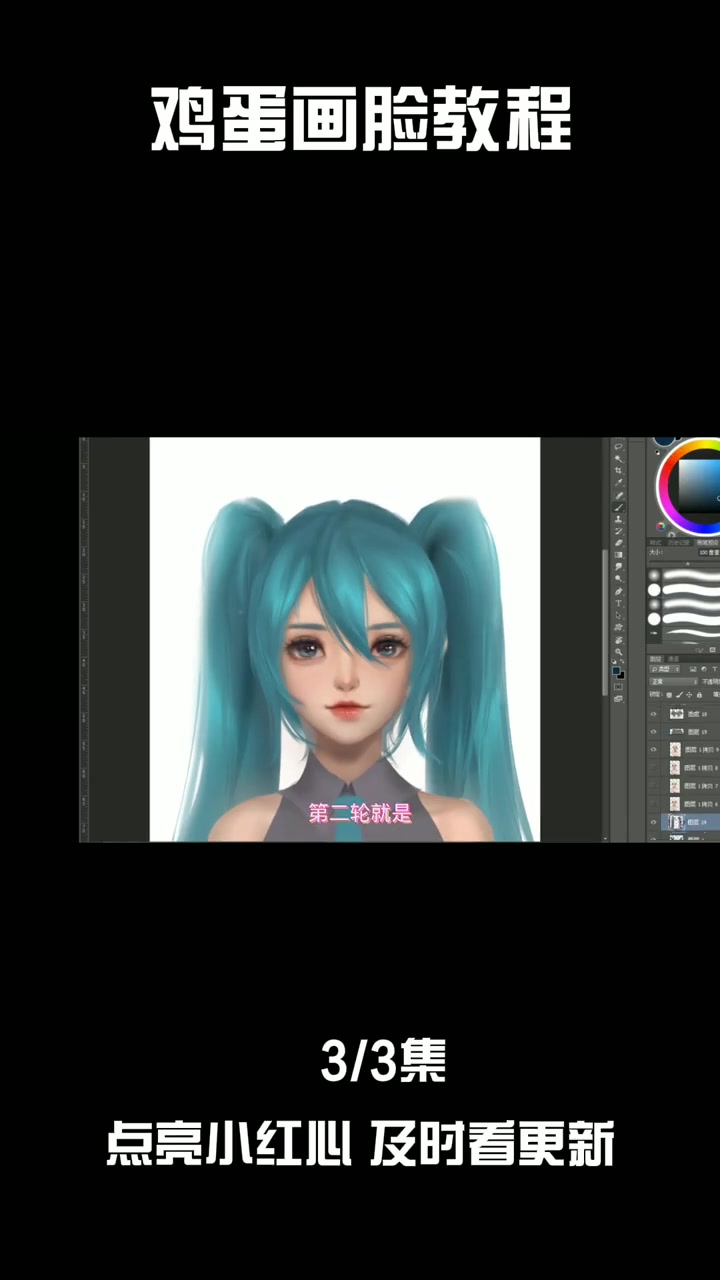Lock image pixels brush icon
The image size is (720, 1280).
(680, 695)
